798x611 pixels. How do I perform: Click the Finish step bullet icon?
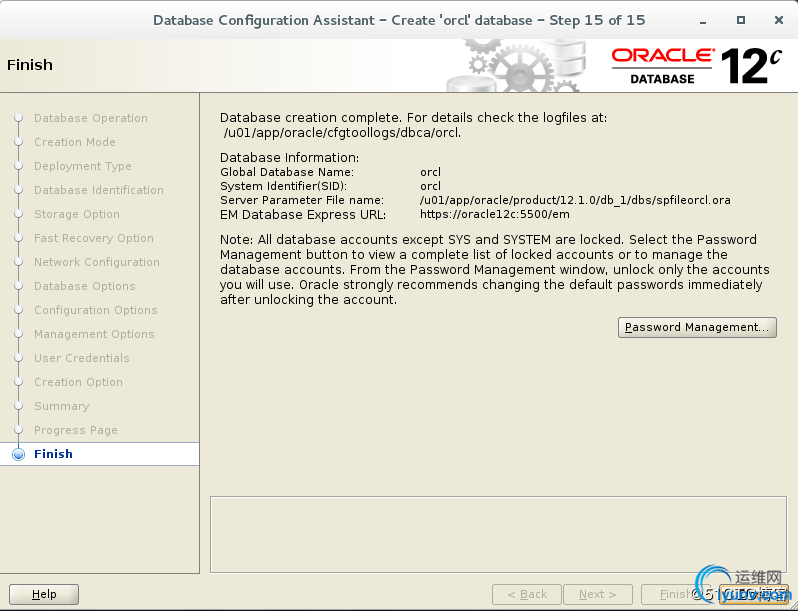pos(18,454)
